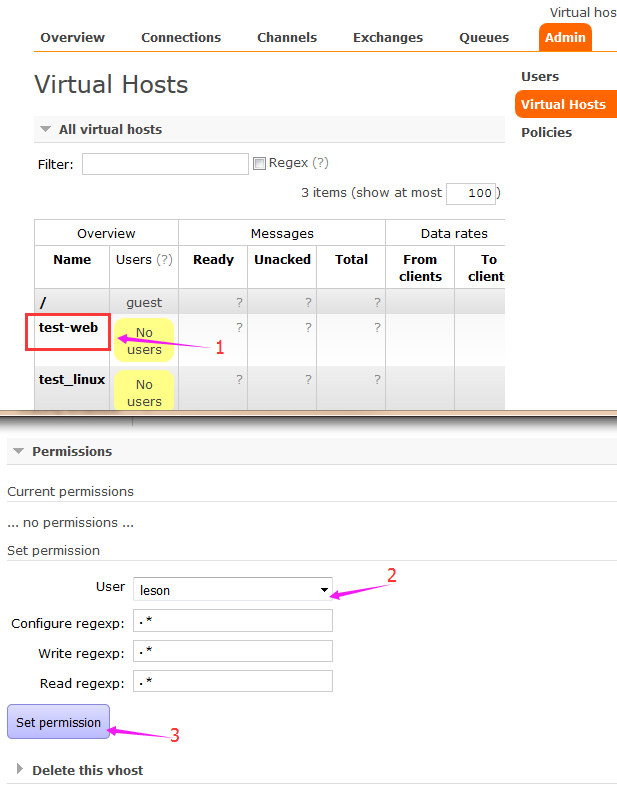617x793 pixels.
Task: Sort by the Name column header
Action: click(x=72, y=259)
